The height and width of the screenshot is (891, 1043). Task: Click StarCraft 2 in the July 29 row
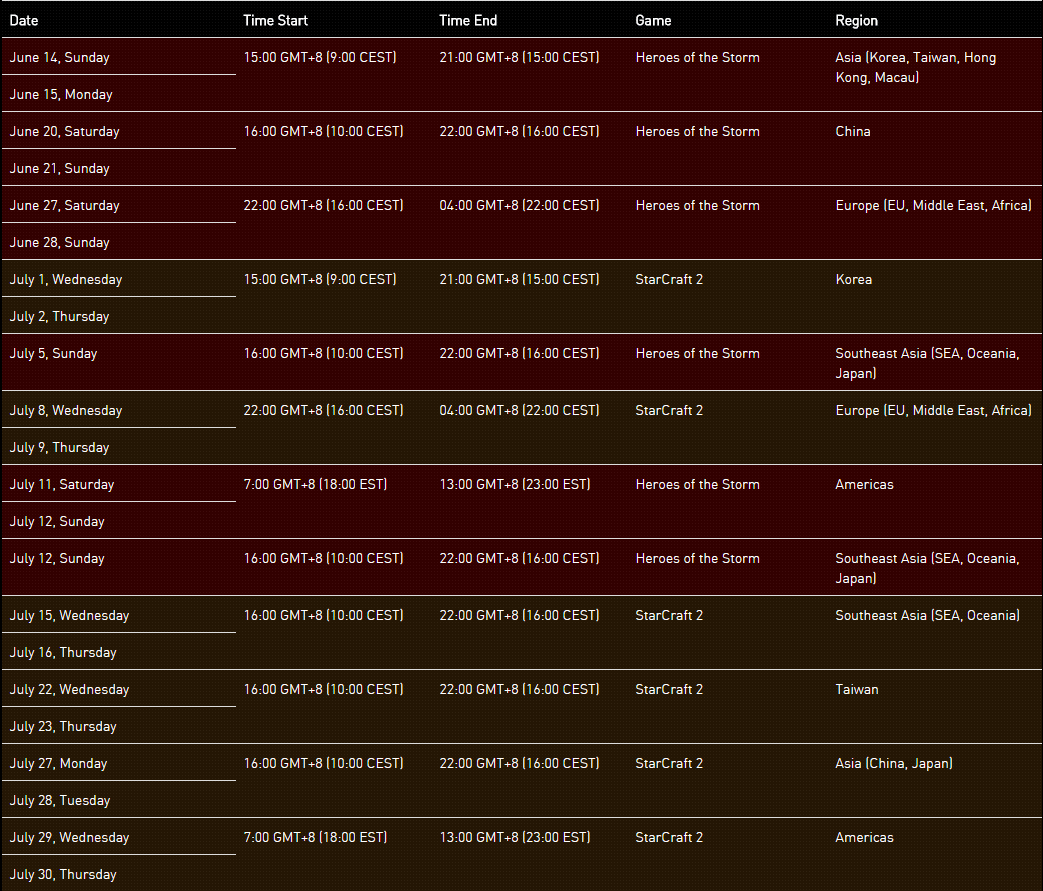click(x=669, y=837)
